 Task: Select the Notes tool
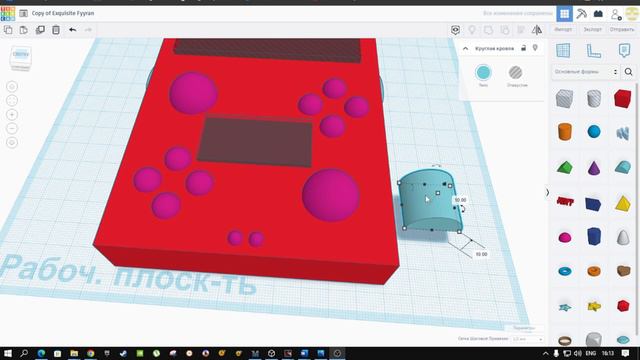pyautogui.click(x=624, y=51)
